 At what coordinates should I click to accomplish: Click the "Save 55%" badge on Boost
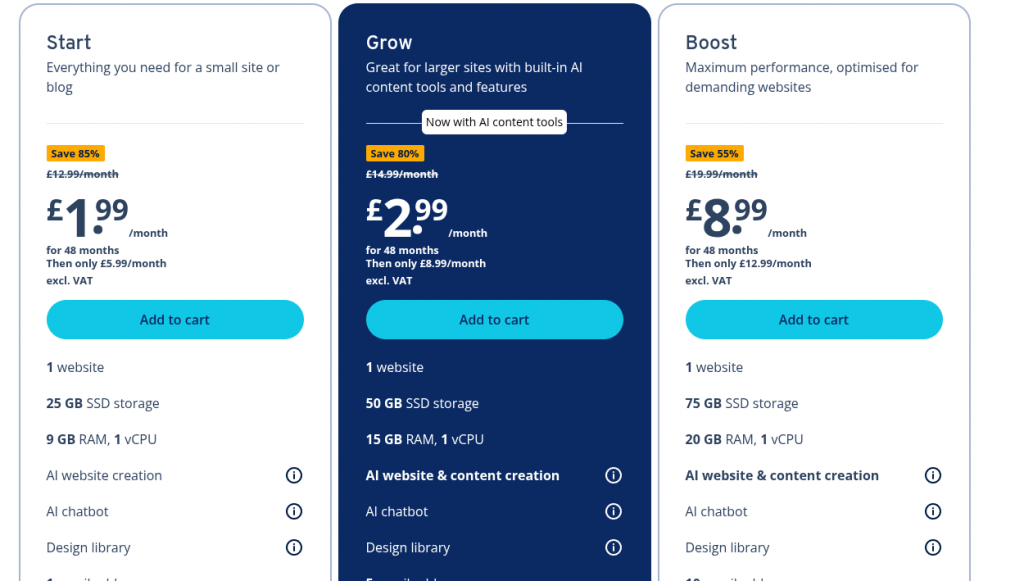[713, 154]
